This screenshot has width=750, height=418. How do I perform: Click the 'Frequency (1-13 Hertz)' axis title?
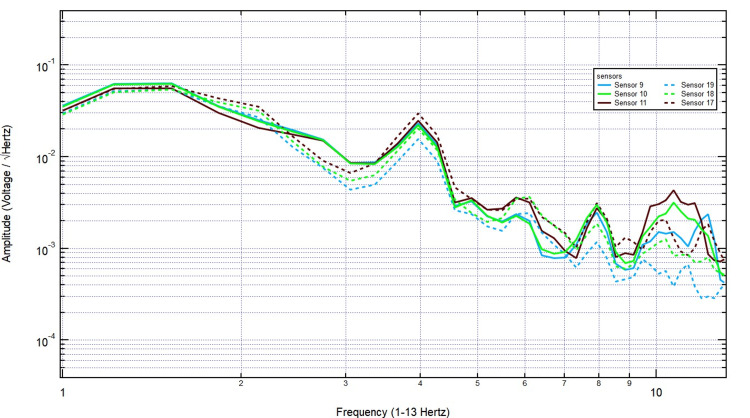click(393, 412)
